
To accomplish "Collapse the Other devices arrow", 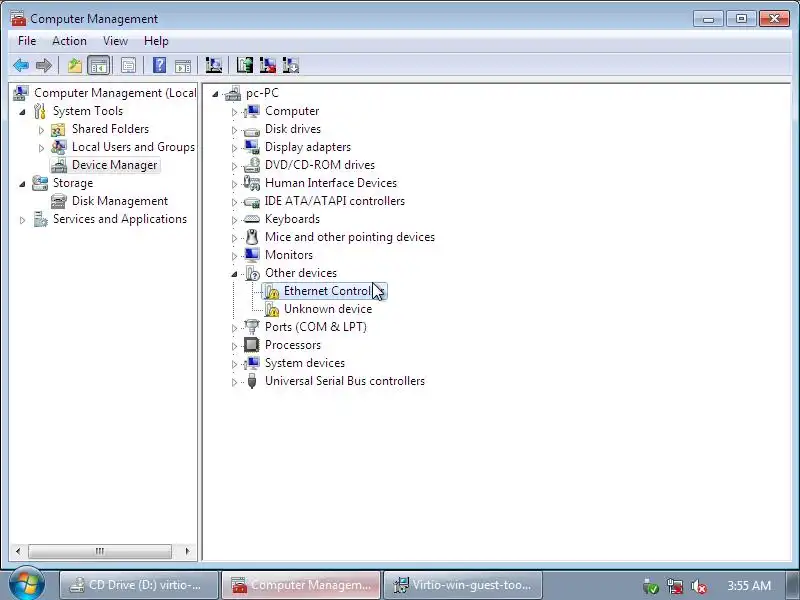I will pos(234,274).
